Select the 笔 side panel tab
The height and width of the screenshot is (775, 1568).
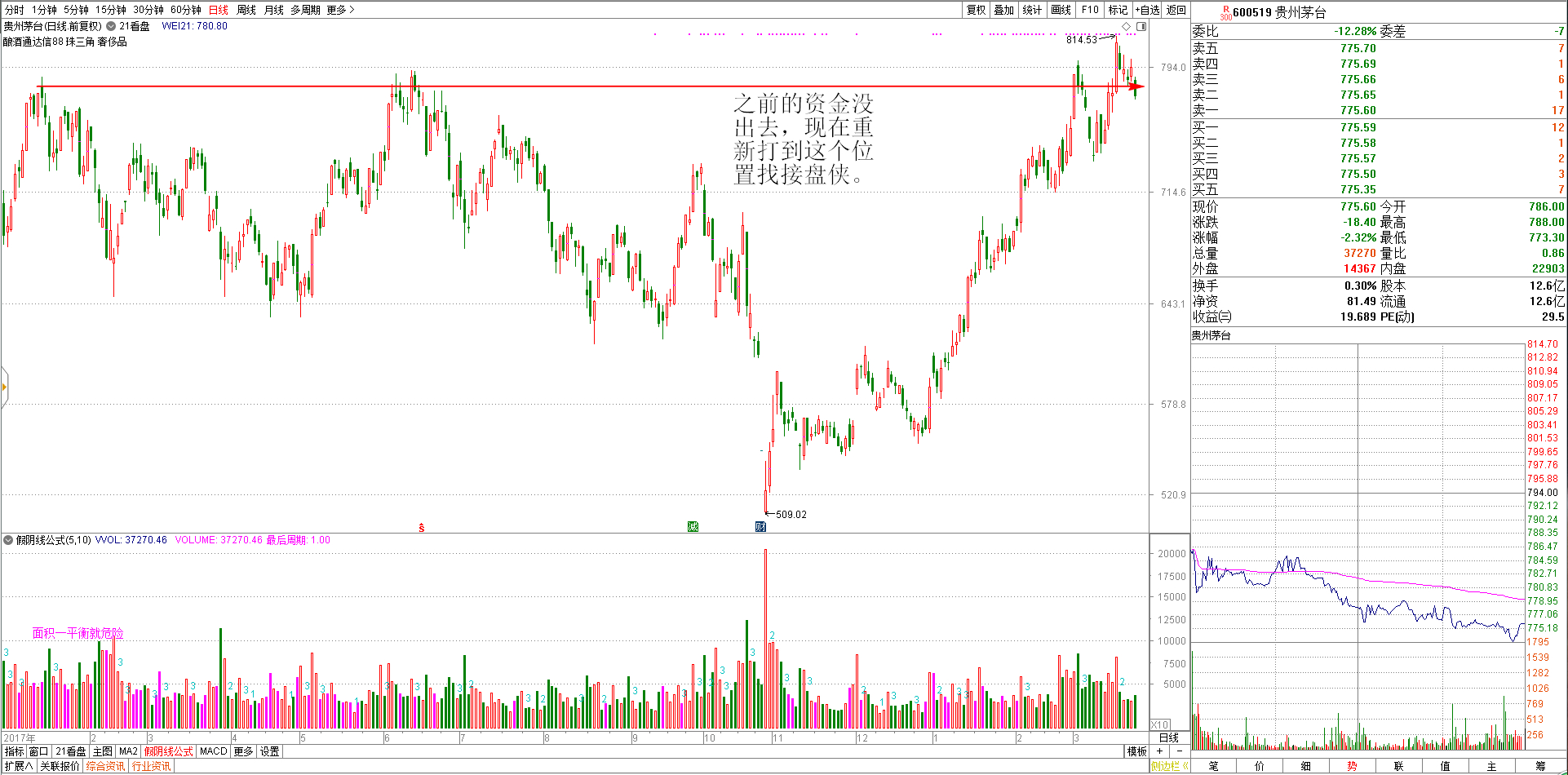[x=1214, y=766]
